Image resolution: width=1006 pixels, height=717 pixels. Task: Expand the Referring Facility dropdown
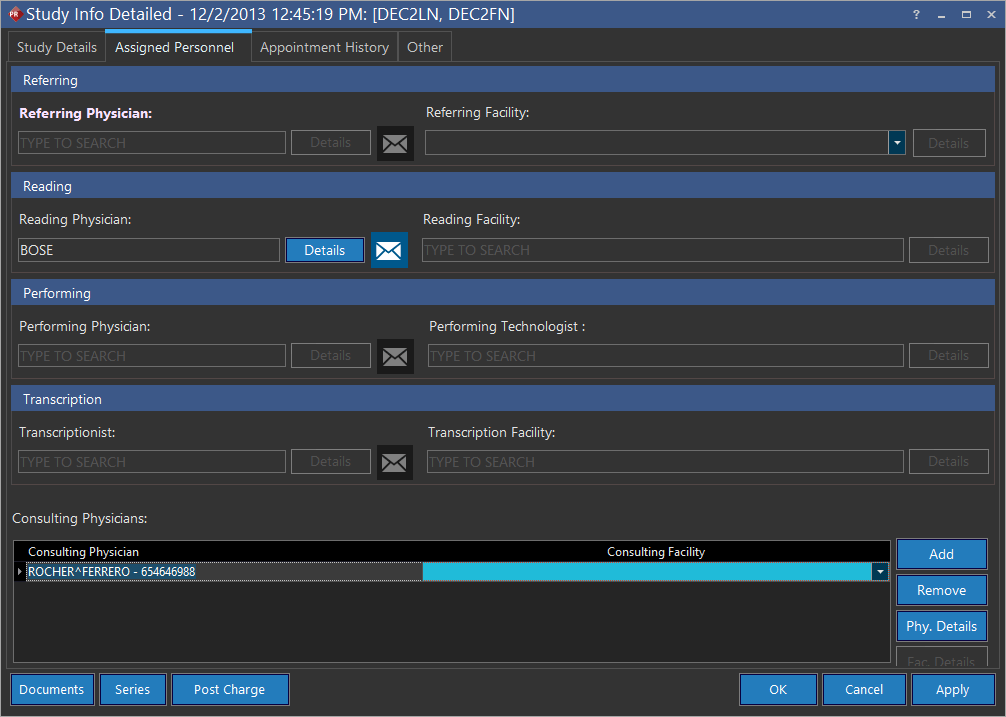click(x=897, y=143)
